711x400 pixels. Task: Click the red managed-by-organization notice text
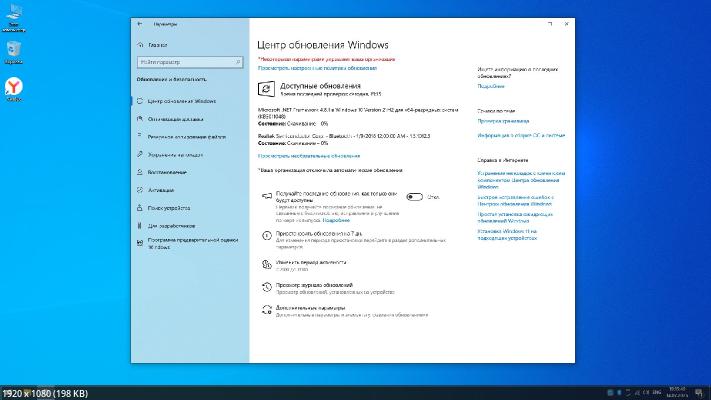pos(326,59)
